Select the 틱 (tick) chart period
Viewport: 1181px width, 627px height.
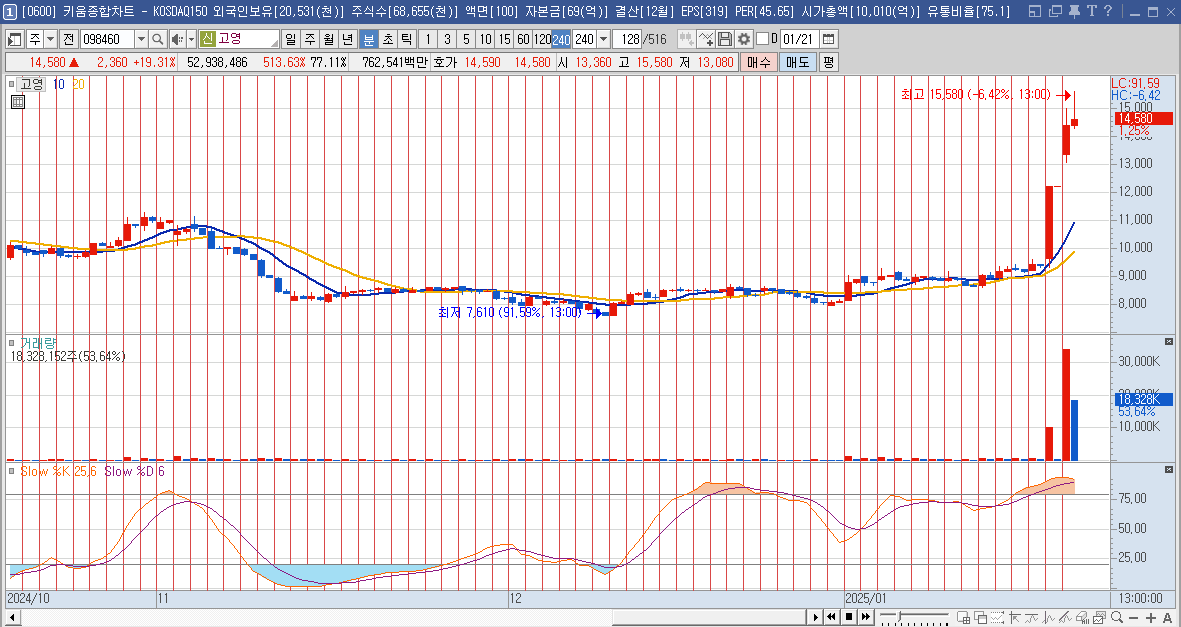405,39
